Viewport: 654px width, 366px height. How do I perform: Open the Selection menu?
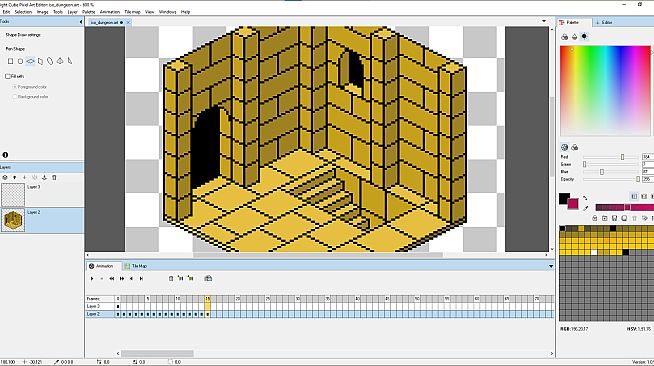coord(23,12)
